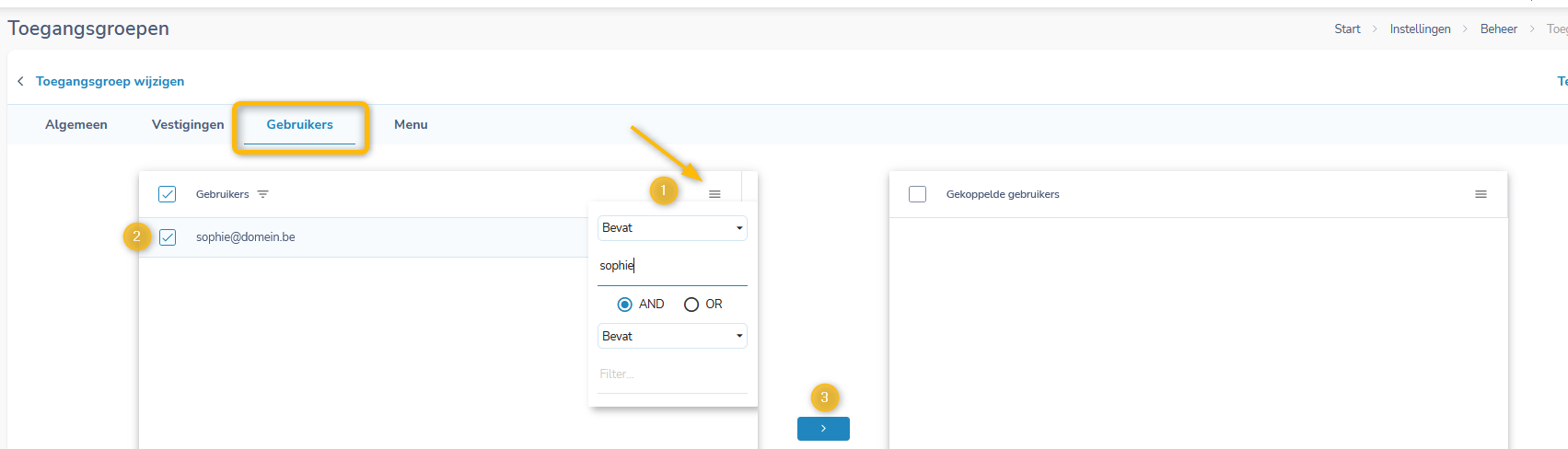
Task: Click the Instellingen breadcrumb link
Action: pos(1420,29)
